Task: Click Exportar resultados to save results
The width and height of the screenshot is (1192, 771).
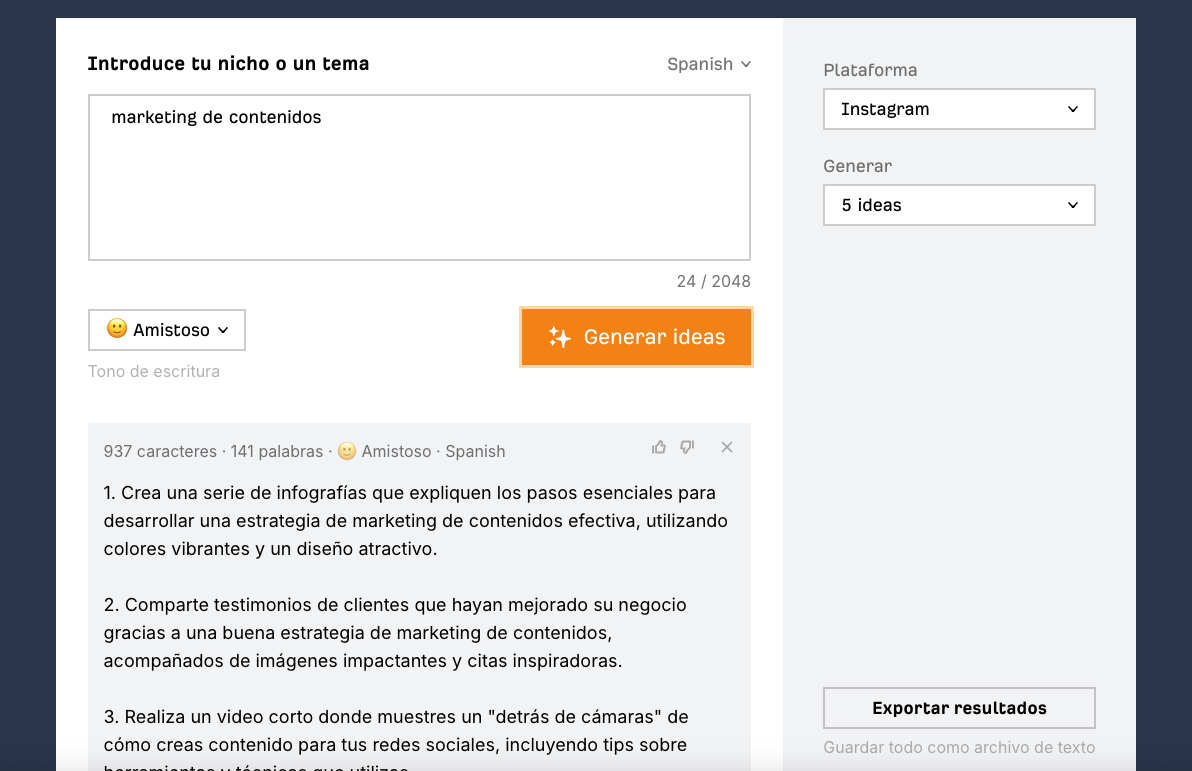Action: point(958,707)
